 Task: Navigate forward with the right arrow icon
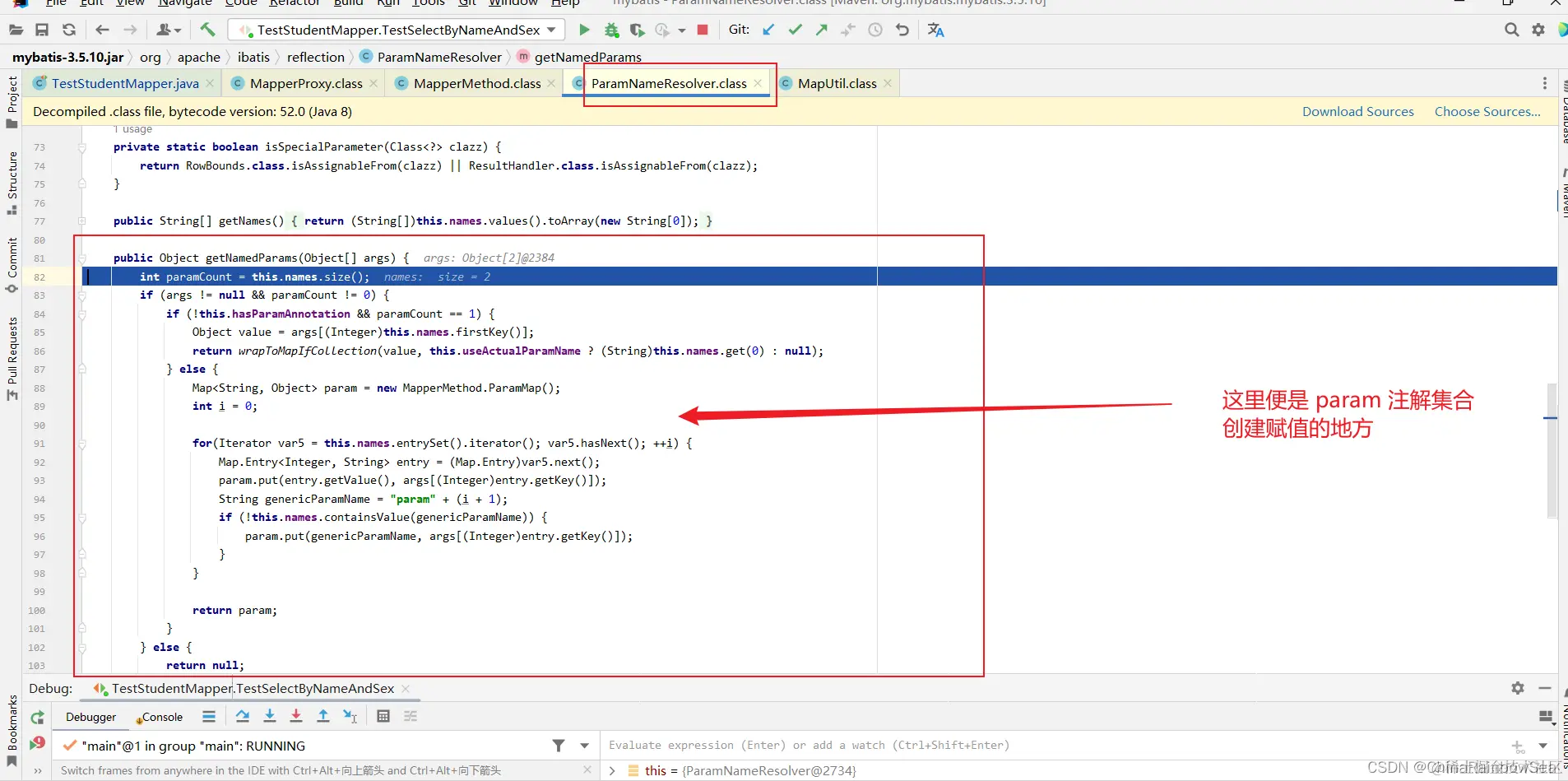click(x=130, y=30)
